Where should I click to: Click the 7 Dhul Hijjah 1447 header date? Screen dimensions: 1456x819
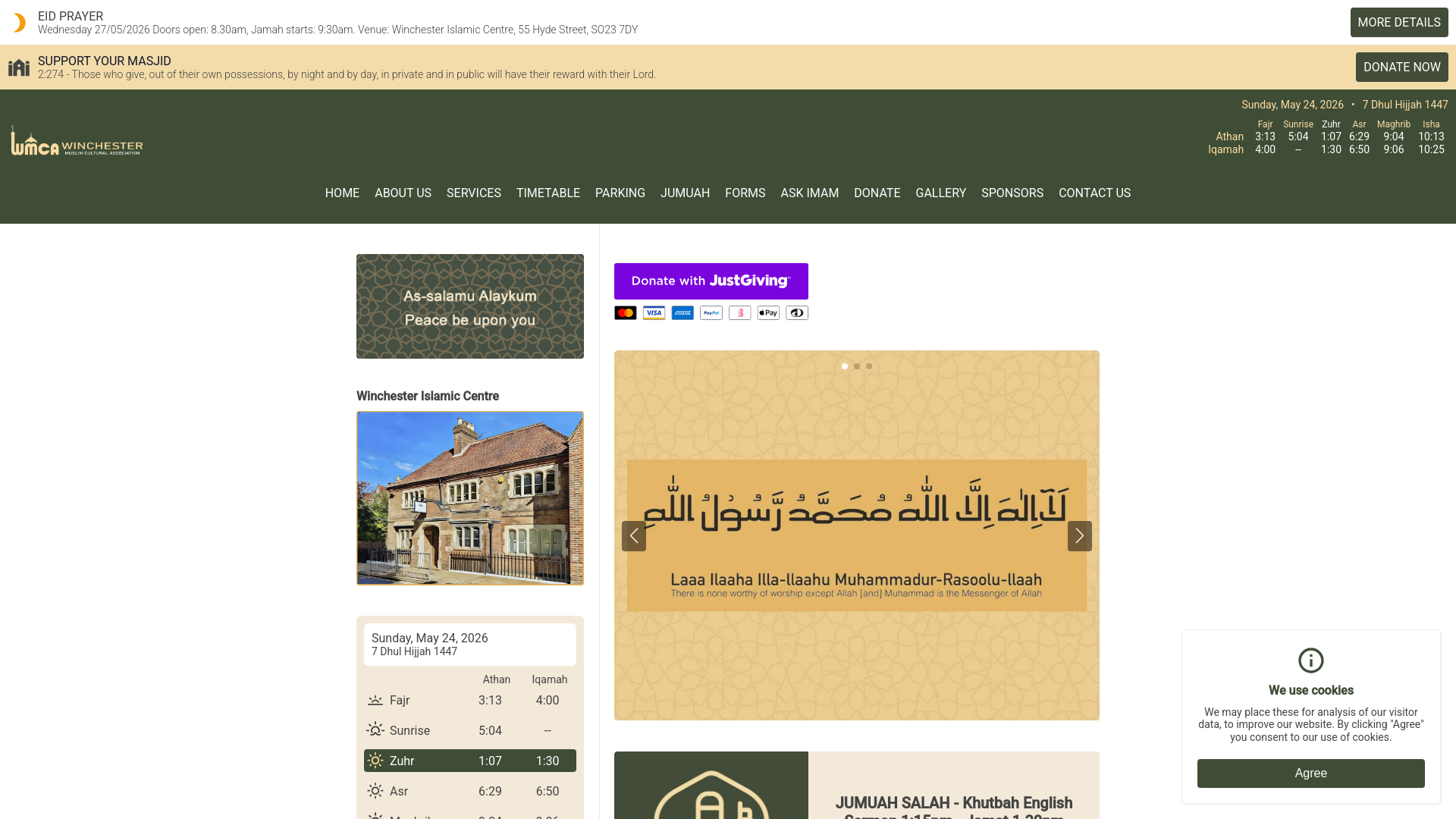coord(1405,105)
